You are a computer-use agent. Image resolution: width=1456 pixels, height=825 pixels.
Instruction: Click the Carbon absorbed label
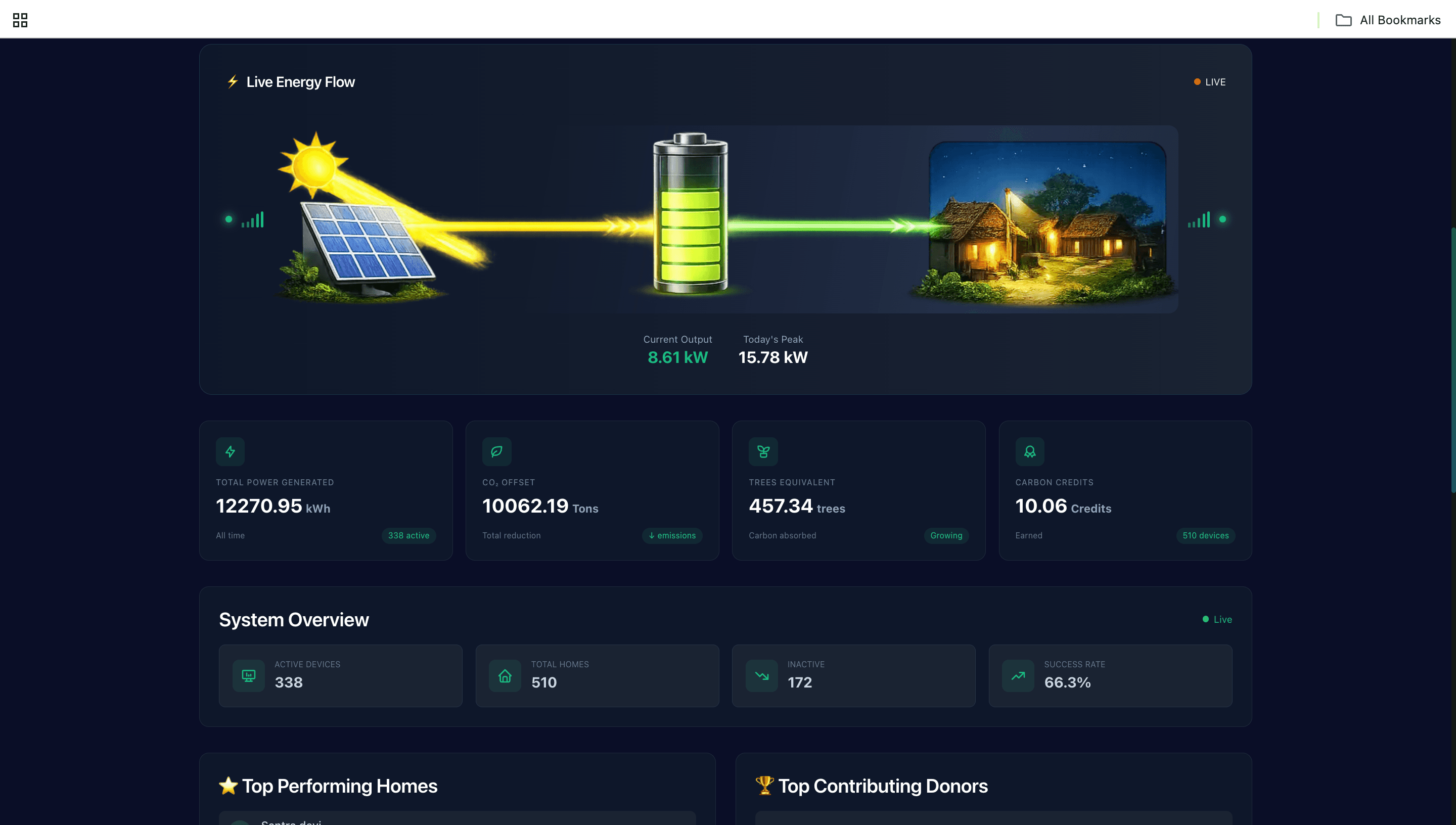782,535
